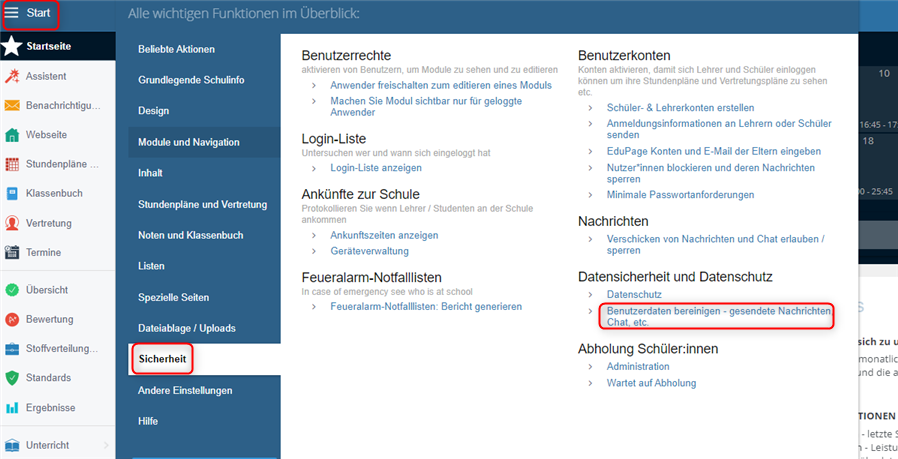Viewport: 898px width, 459px height.
Task: Open the Standards shield icon
Action: coord(12,378)
